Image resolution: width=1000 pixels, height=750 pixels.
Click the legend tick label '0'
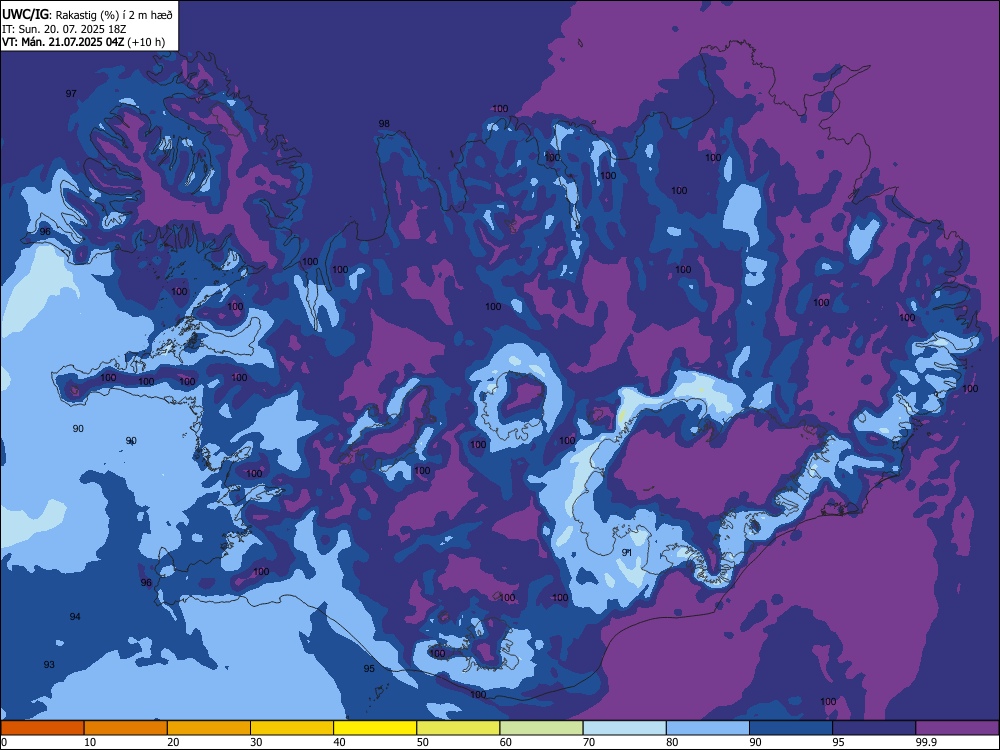4,742
